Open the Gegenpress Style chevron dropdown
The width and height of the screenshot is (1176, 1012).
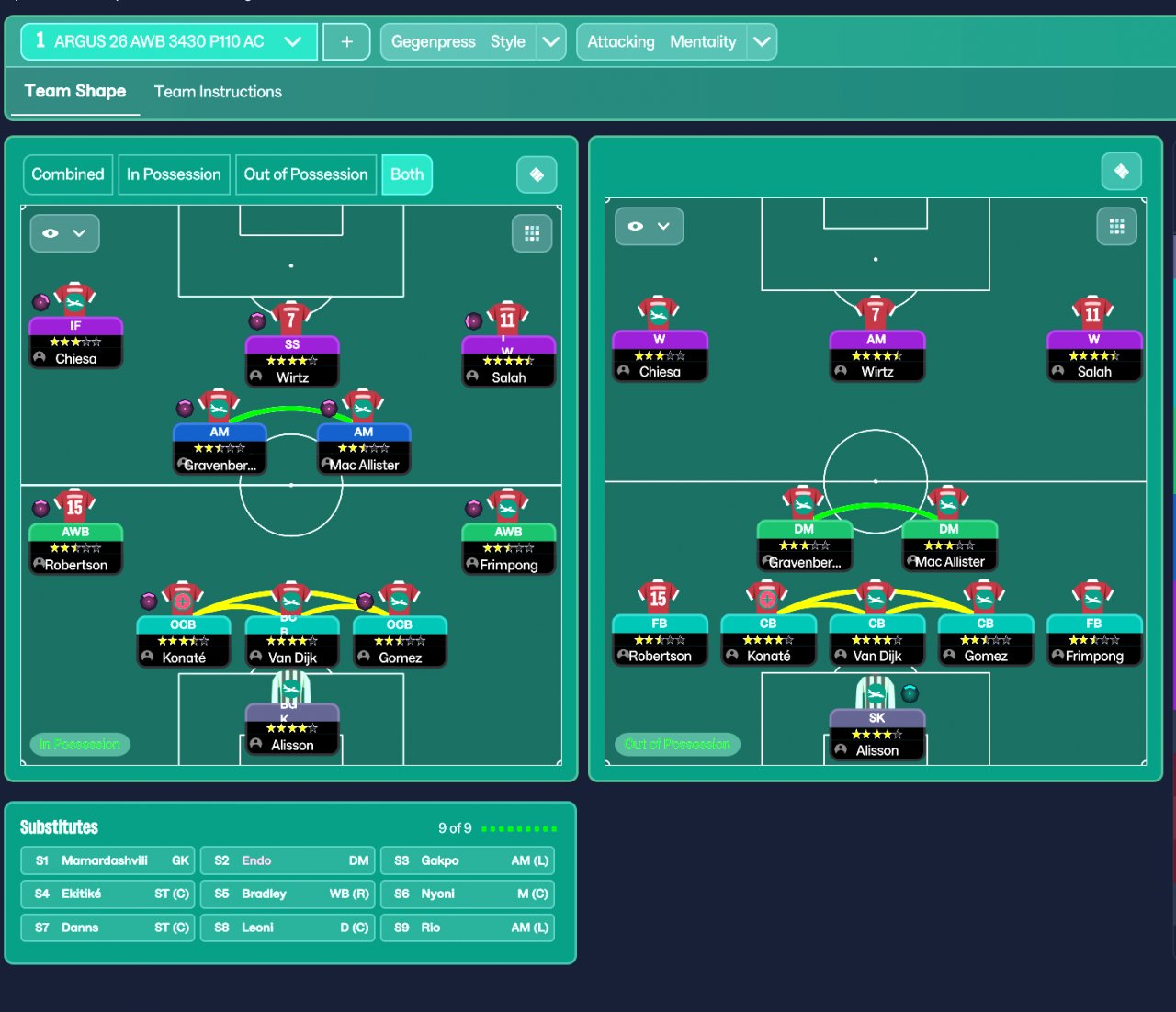coord(550,41)
